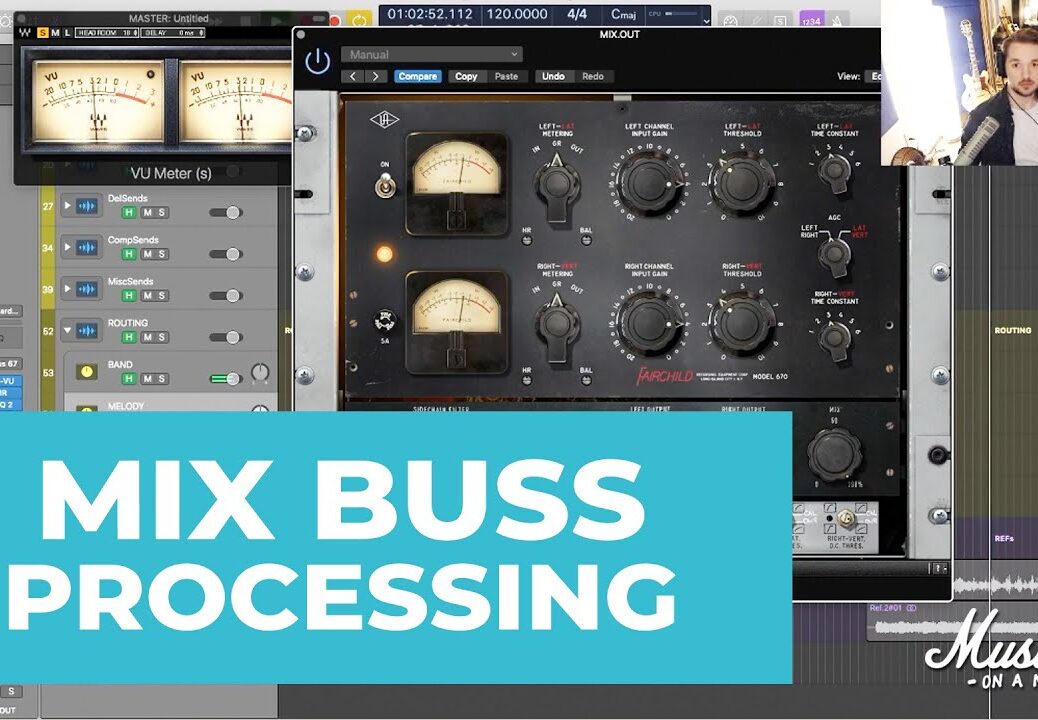Open the plugin View dropdown
This screenshot has height=720, width=1038.
tap(873, 76)
